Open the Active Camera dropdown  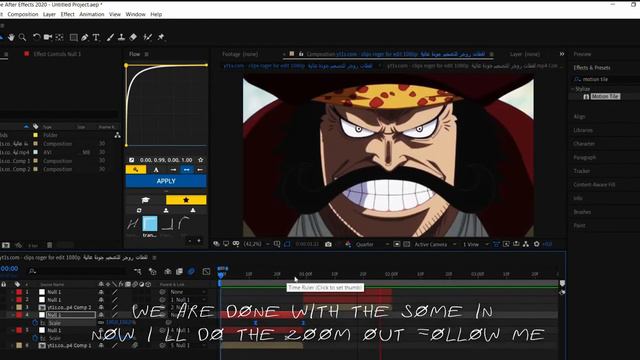tap(435, 244)
